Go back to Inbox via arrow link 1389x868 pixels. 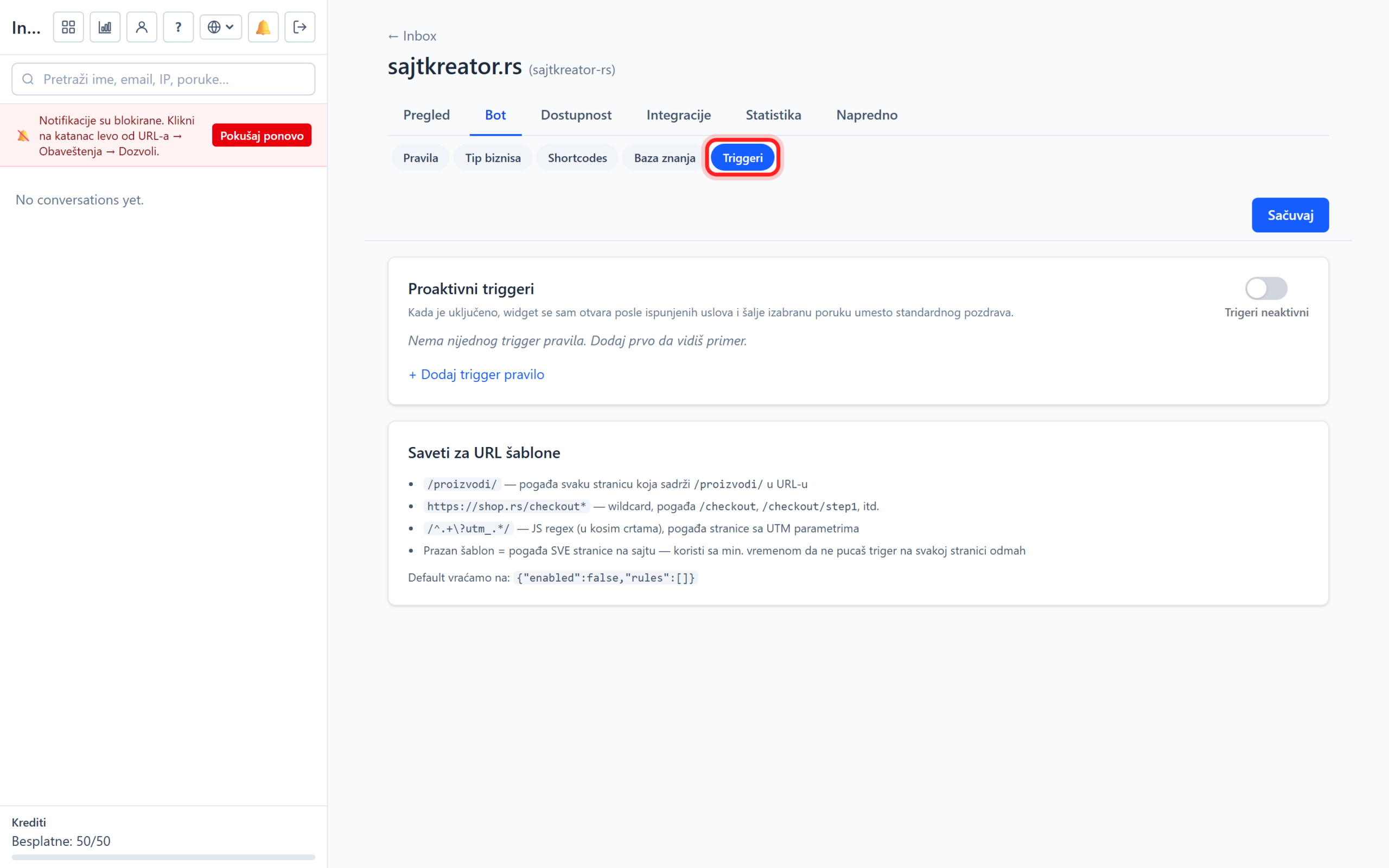(x=412, y=36)
